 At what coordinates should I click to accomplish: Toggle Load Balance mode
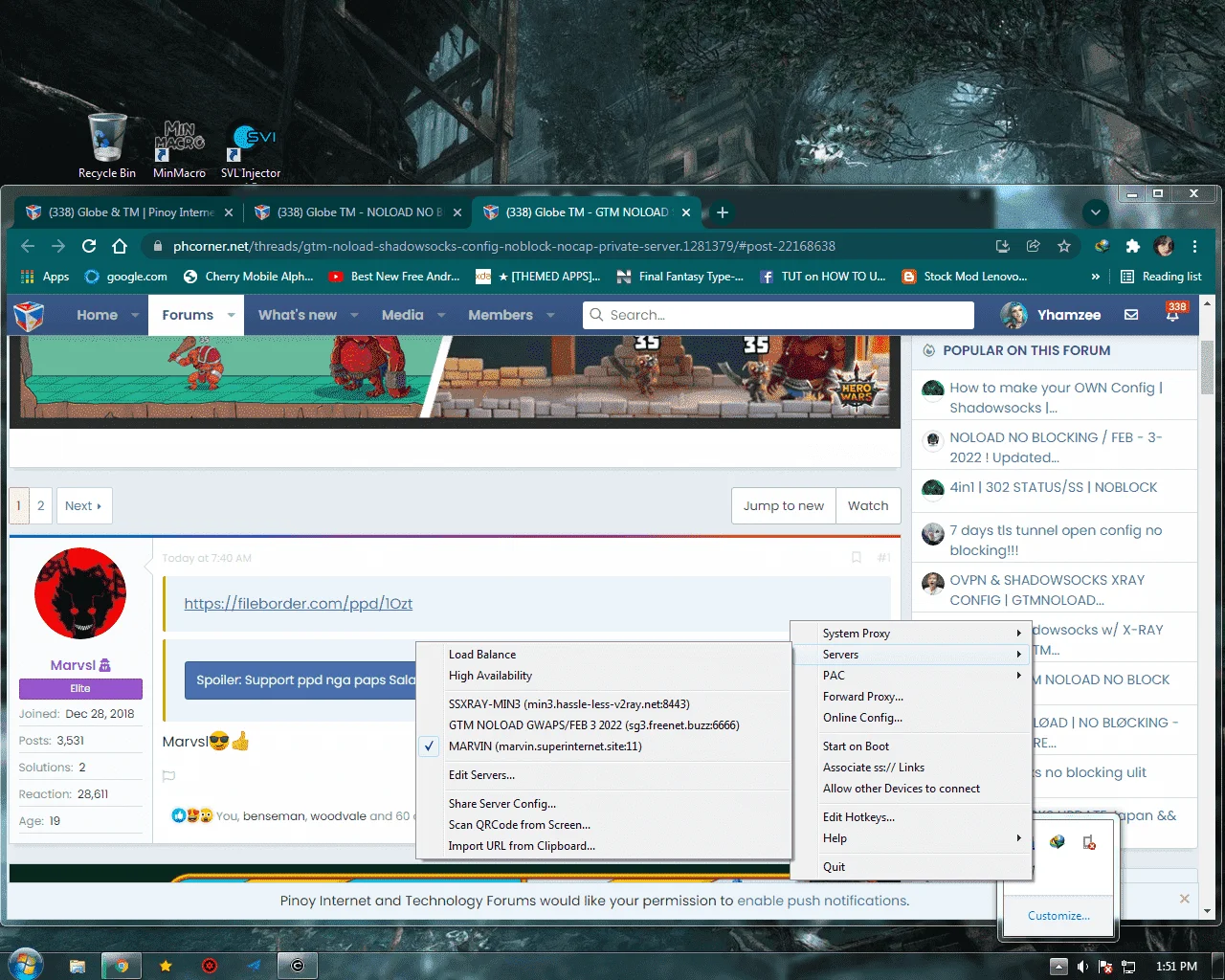pyautogui.click(x=603, y=655)
